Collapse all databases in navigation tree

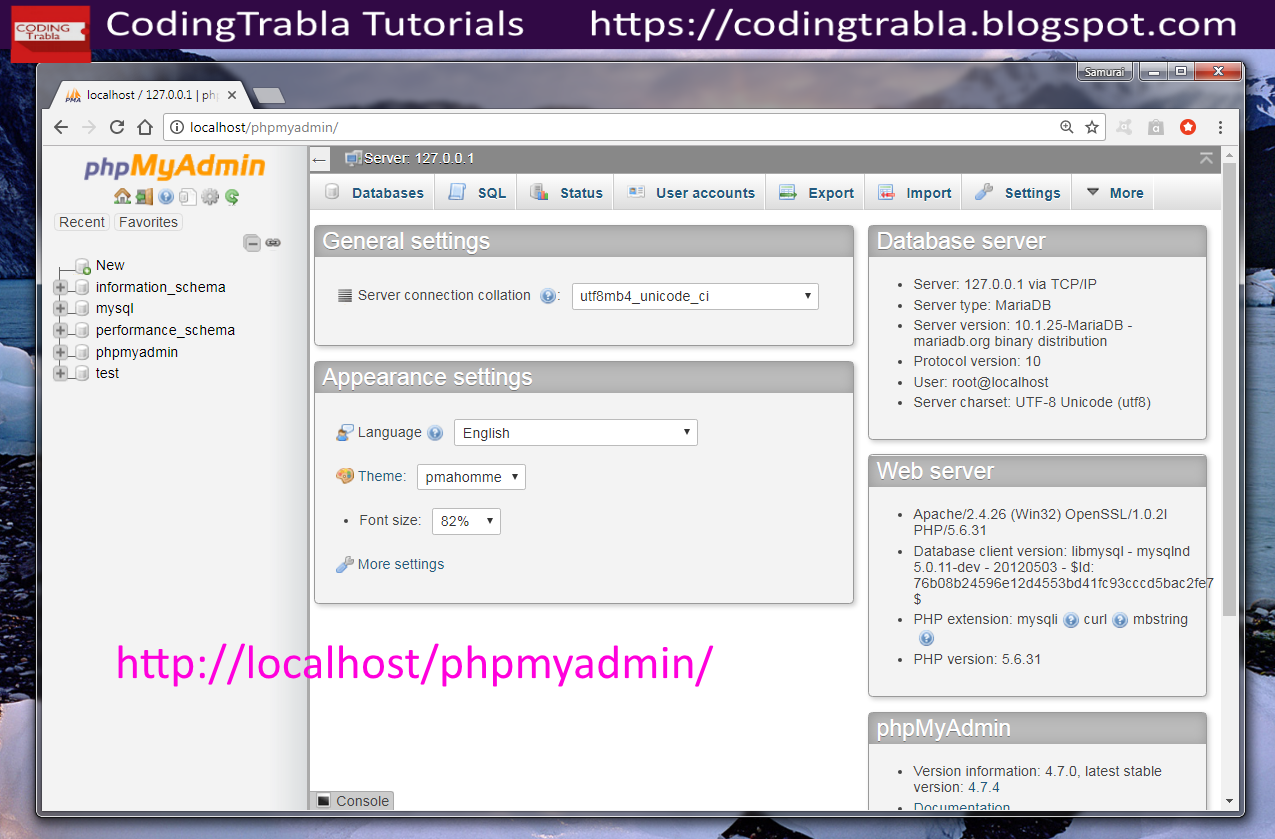click(253, 243)
